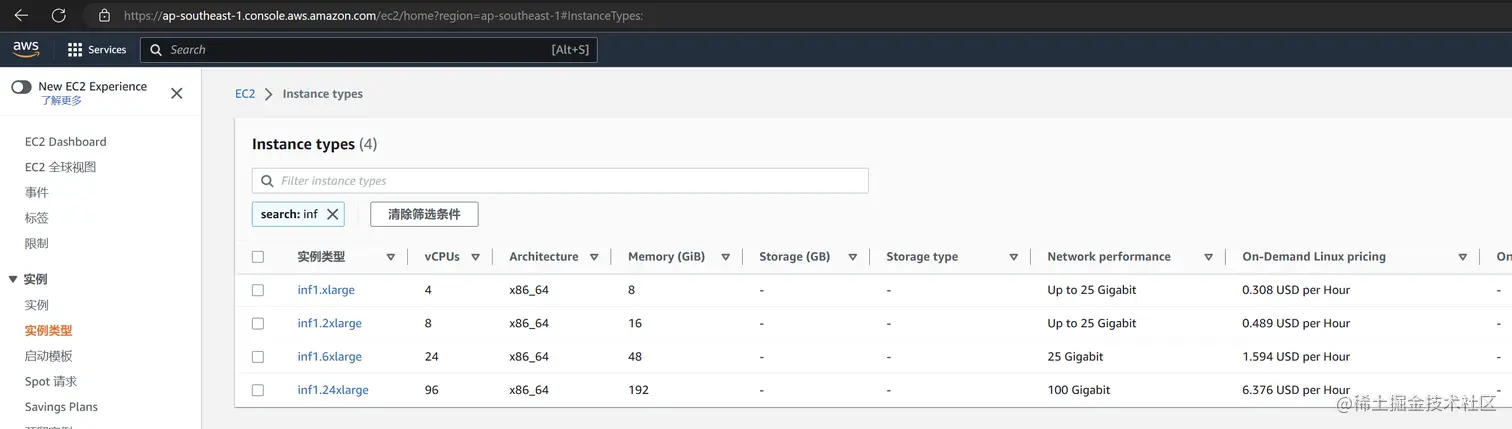Collapse the 实例 sidebar section
The image size is (1512, 429).
tap(13, 280)
